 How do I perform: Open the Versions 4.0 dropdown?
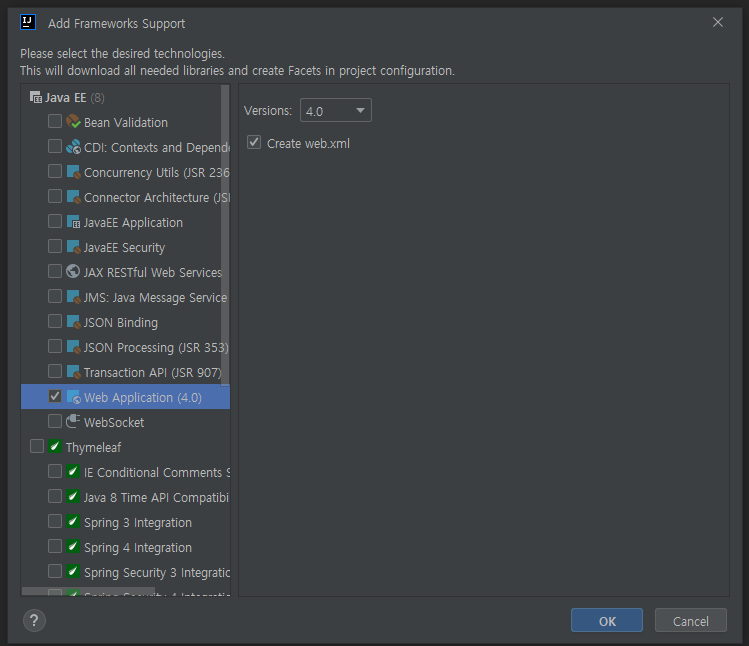pos(335,110)
